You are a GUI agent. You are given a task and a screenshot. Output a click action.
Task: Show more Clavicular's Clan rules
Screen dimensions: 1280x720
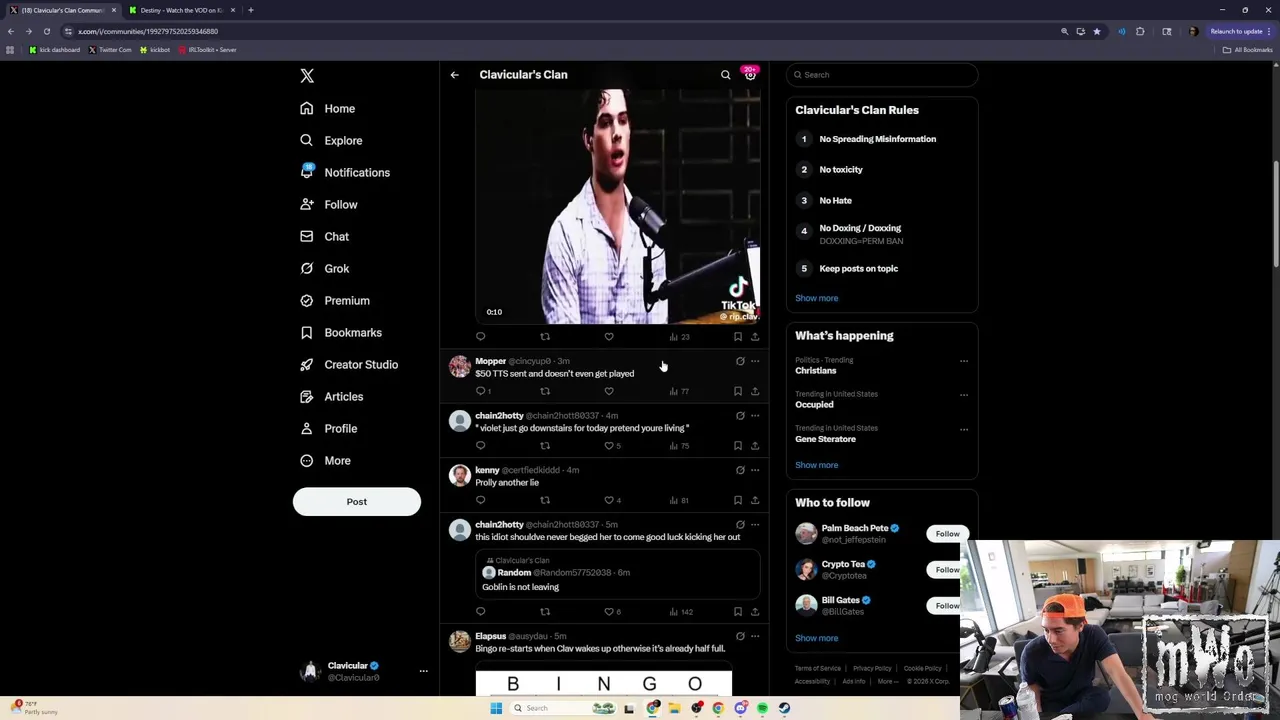click(x=817, y=298)
